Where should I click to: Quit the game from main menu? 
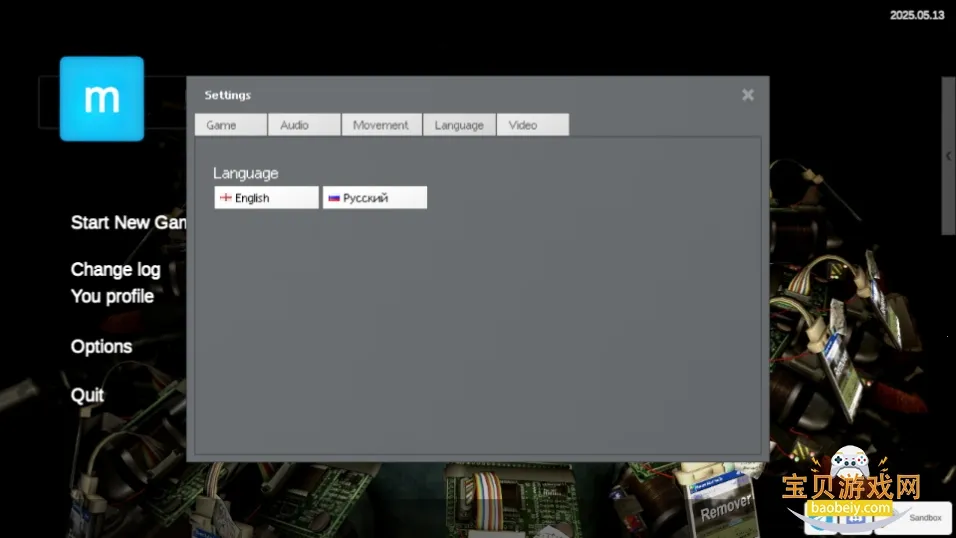(x=87, y=395)
